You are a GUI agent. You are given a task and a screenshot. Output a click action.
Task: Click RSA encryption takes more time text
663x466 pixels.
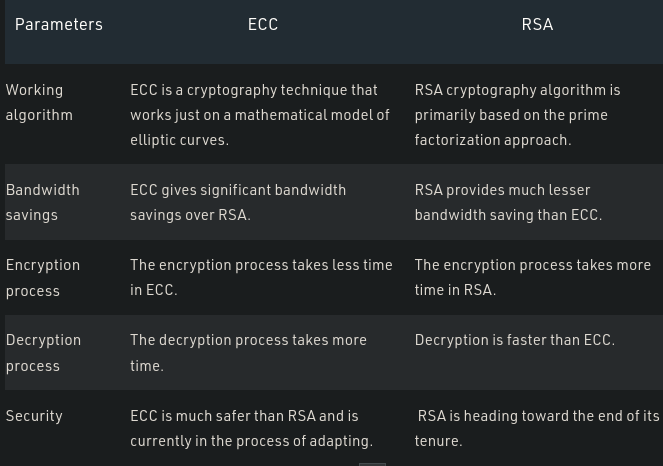[533, 277]
